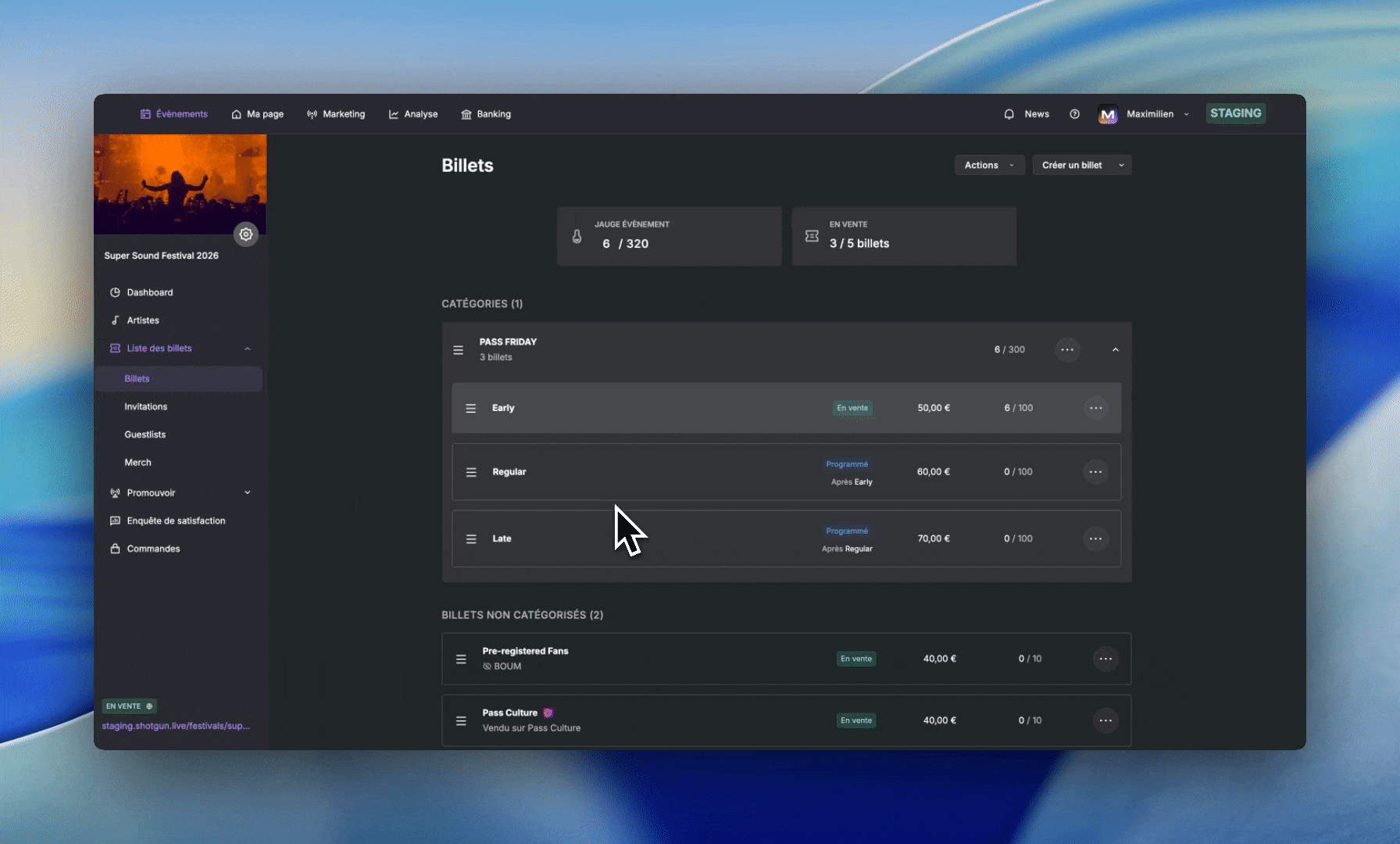Open more options for Early ticket
Screen dimensions: 1400x844
(x=1096, y=408)
